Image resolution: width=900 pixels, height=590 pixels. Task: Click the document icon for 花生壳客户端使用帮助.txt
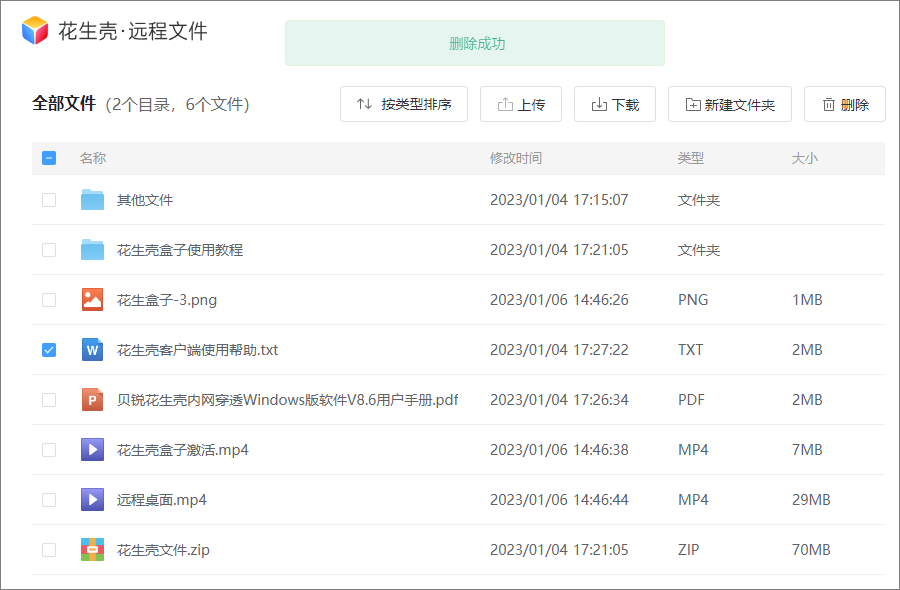[92, 350]
